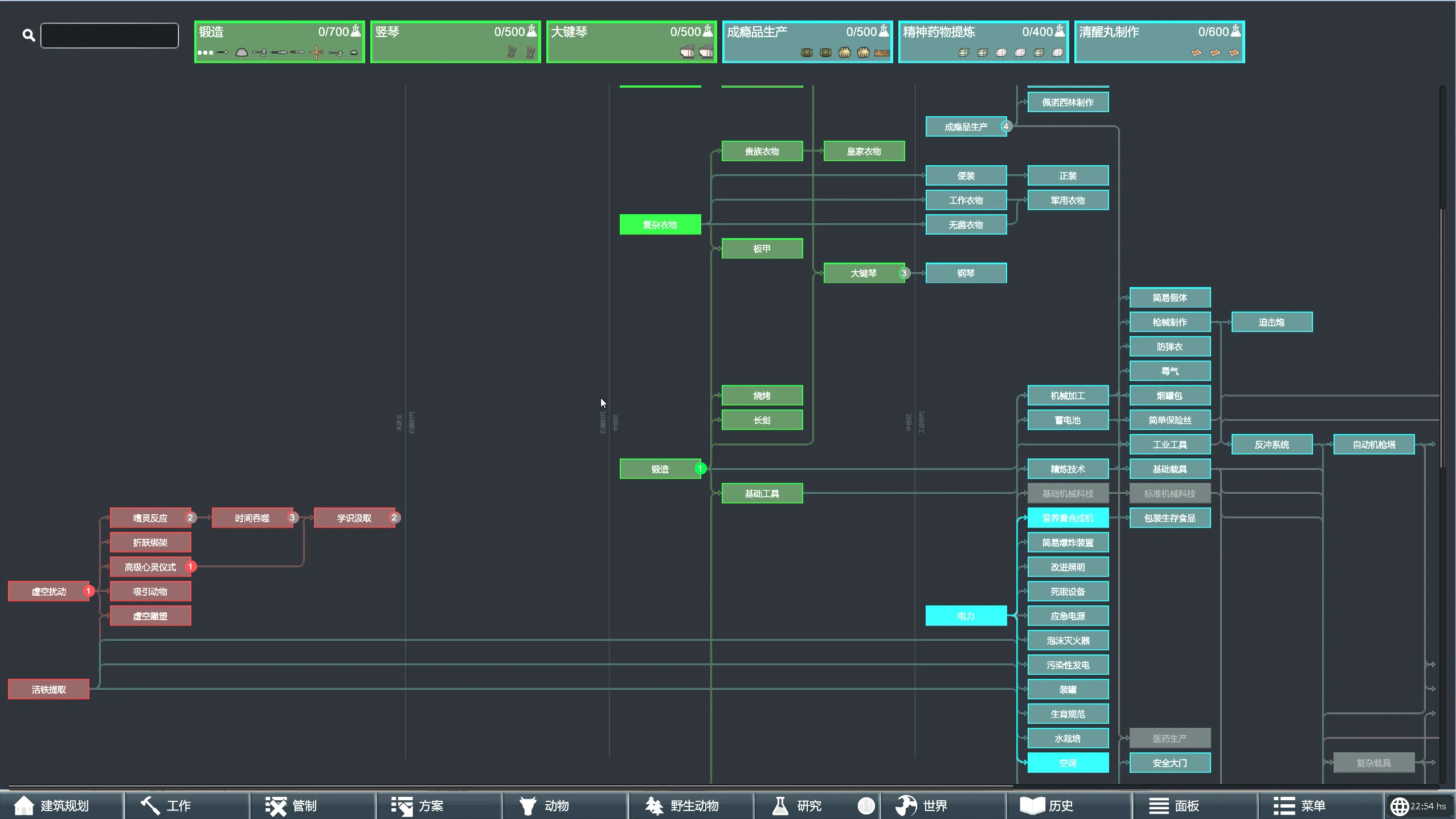Click the 世界 globe icon
Viewport: 1456px width, 819px height.
pyautogui.click(x=906, y=805)
